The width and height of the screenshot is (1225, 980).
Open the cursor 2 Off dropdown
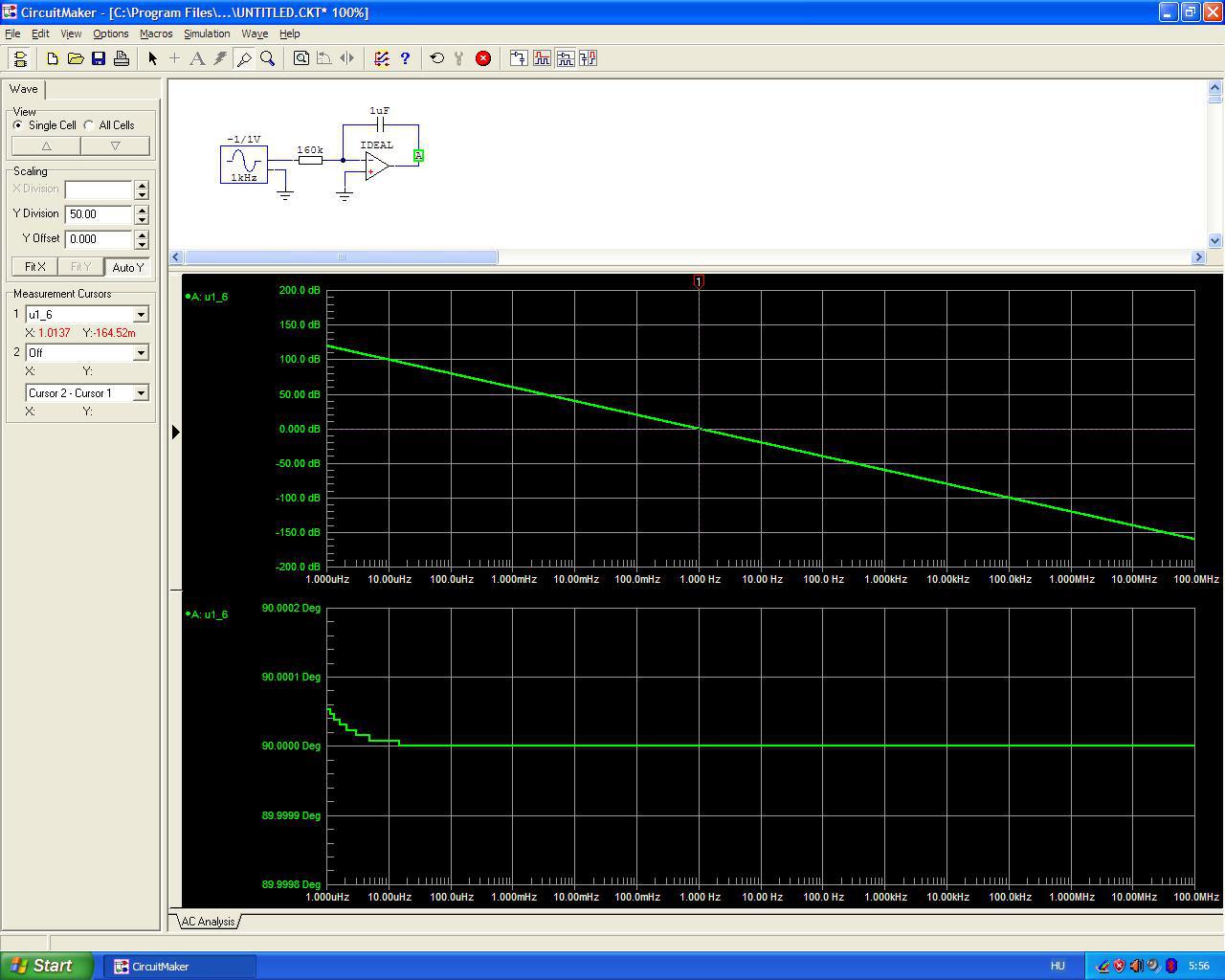point(141,353)
